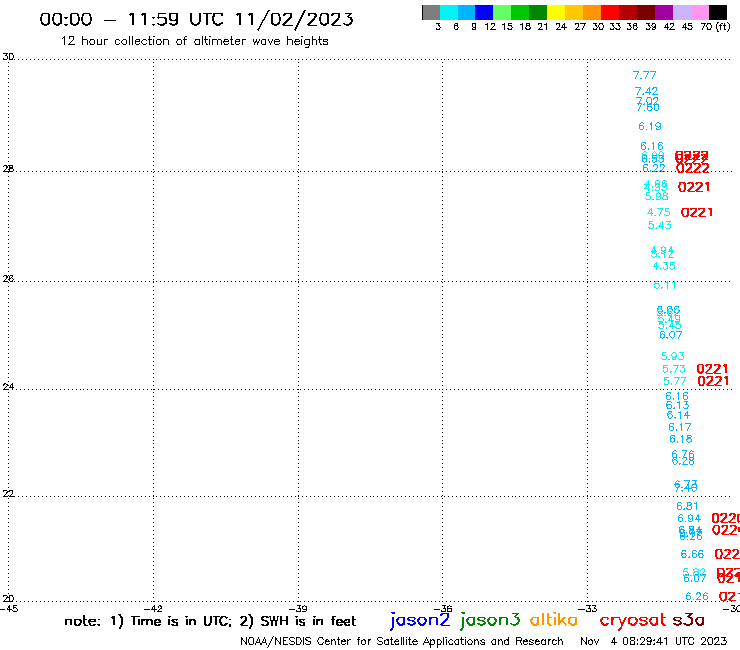
Task: Click the bright red 33 ft legend swatch
Action: click(x=610, y=12)
